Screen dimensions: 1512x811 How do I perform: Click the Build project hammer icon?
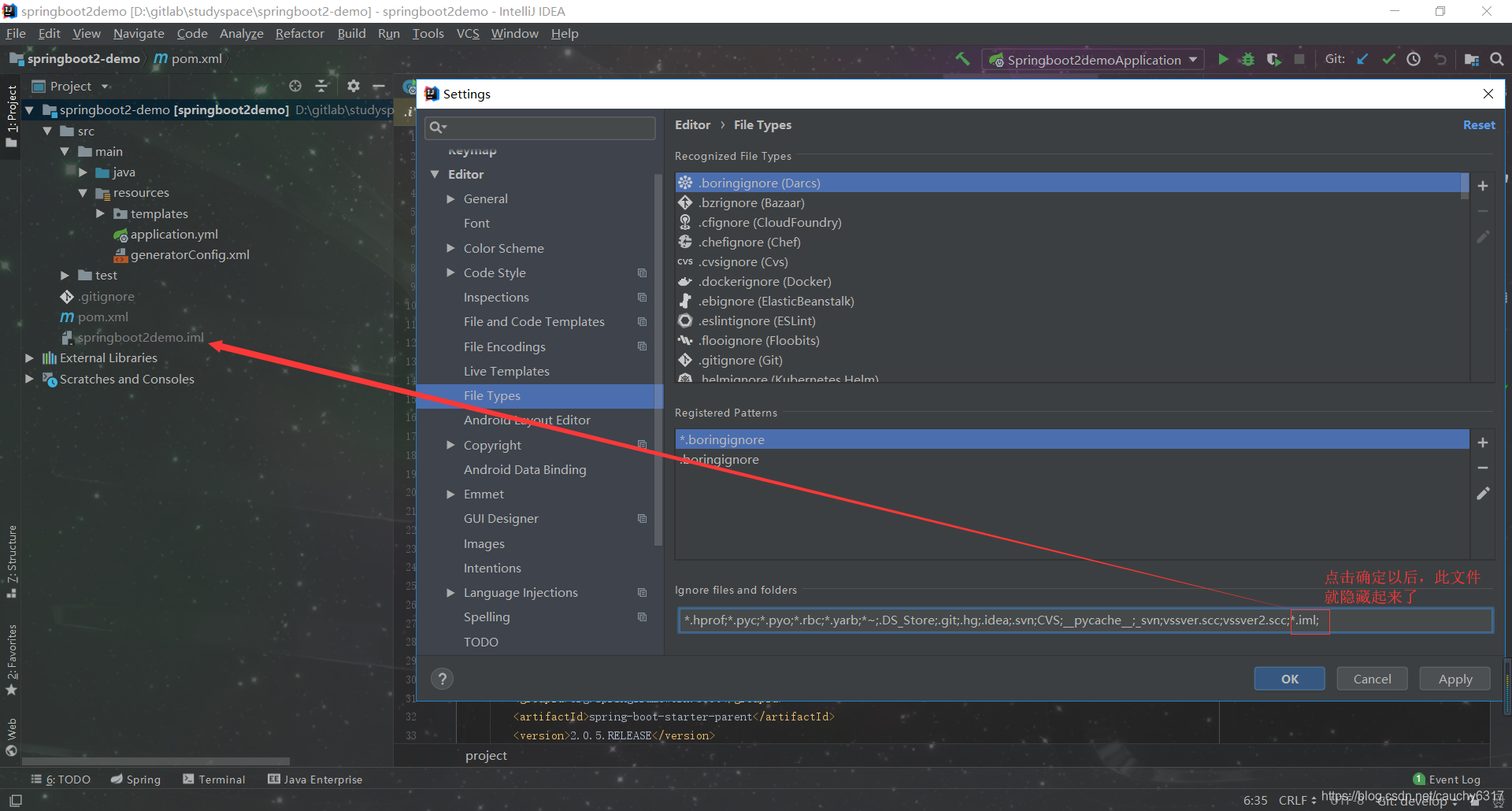pyautogui.click(x=962, y=59)
